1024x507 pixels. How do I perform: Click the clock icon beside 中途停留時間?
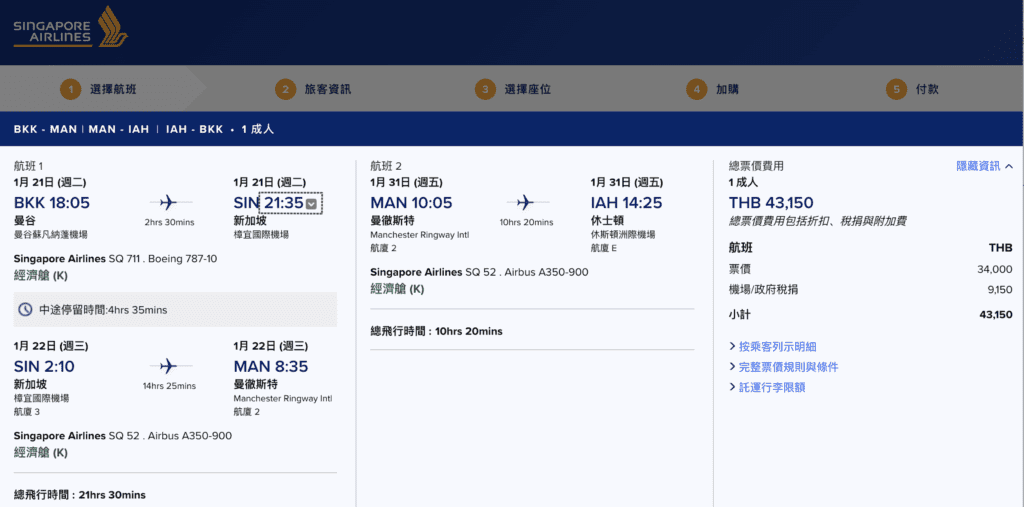click(x=26, y=310)
